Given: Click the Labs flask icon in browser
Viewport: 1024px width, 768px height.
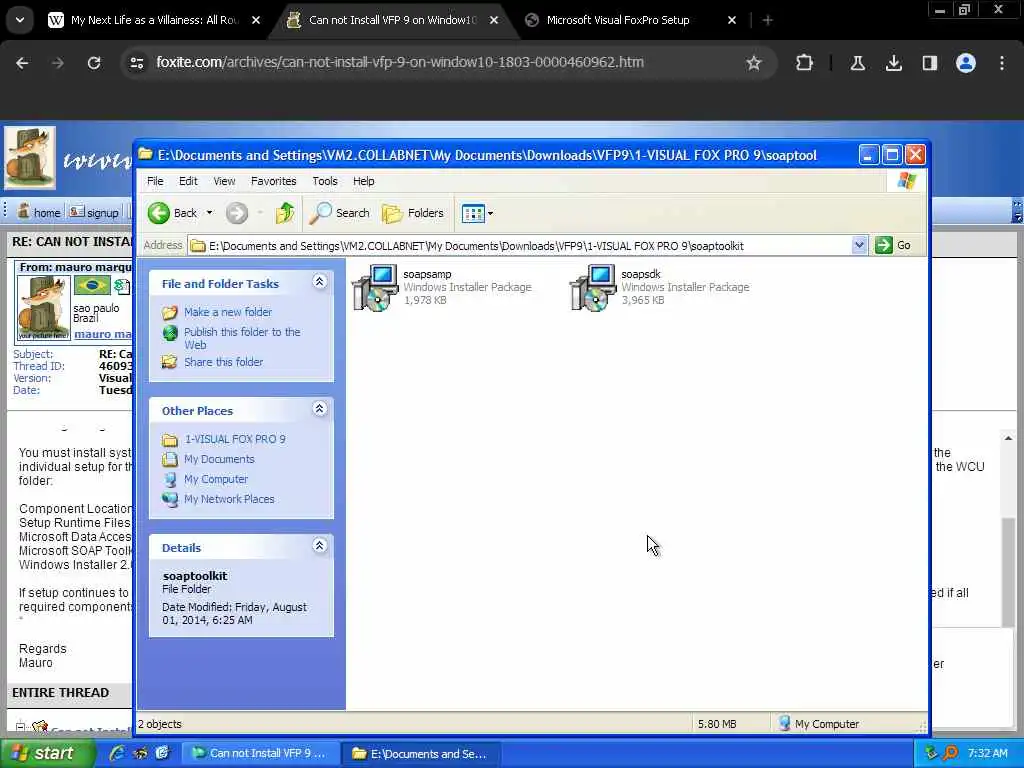Looking at the screenshot, I should pos(858,63).
